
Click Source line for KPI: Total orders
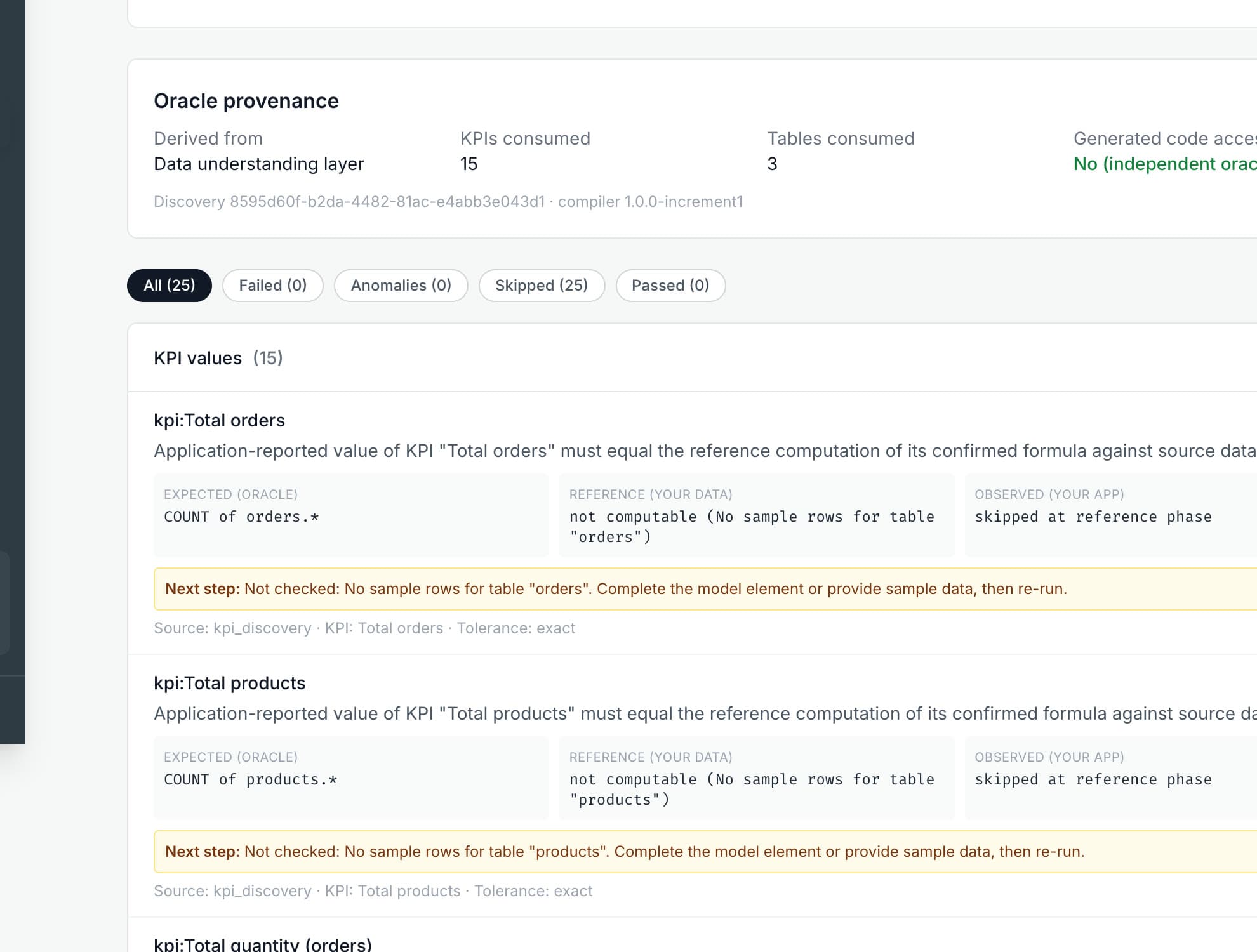364,628
